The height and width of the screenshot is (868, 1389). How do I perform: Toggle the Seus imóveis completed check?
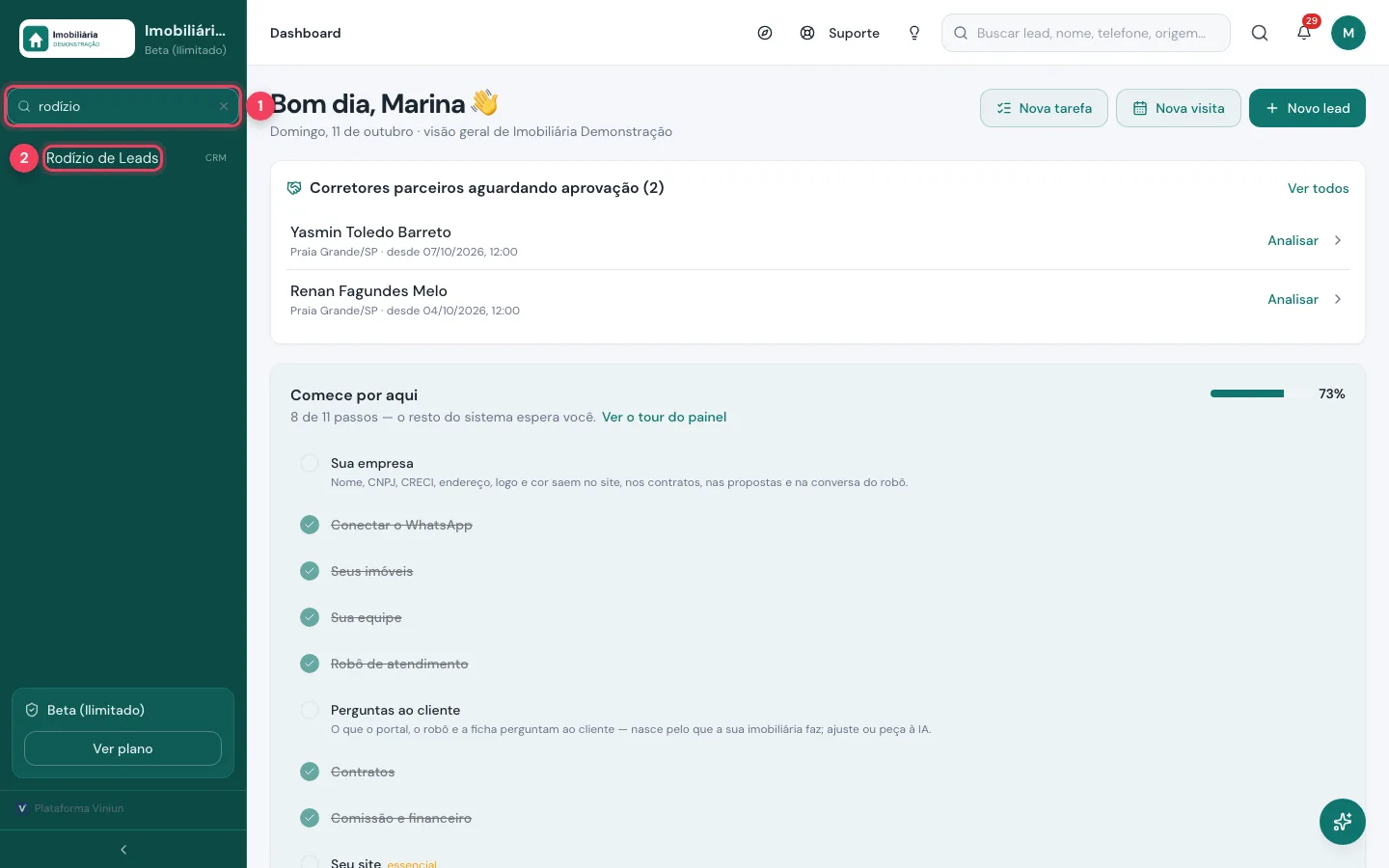310,571
